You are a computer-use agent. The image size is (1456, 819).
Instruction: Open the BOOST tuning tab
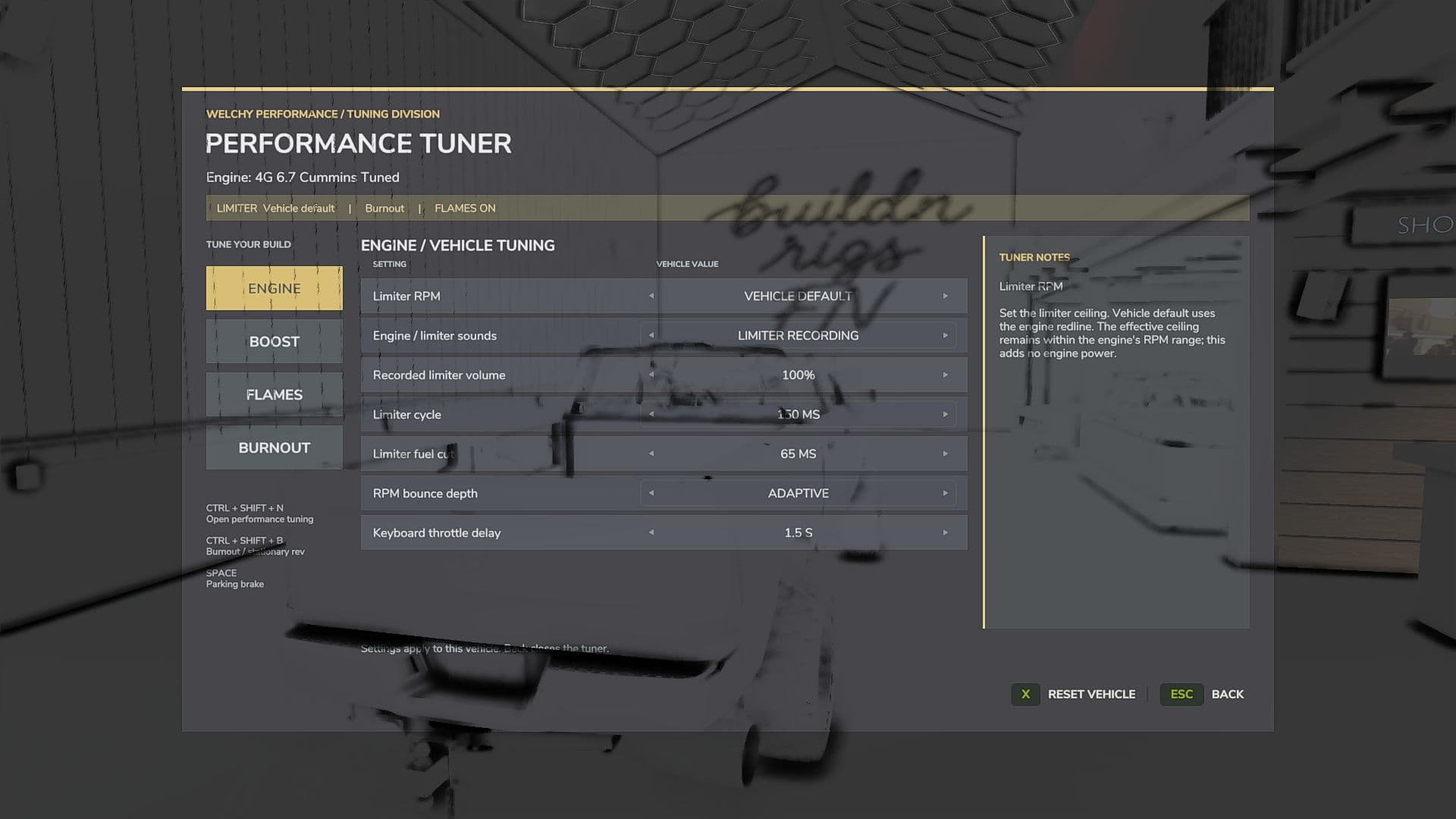tap(275, 341)
